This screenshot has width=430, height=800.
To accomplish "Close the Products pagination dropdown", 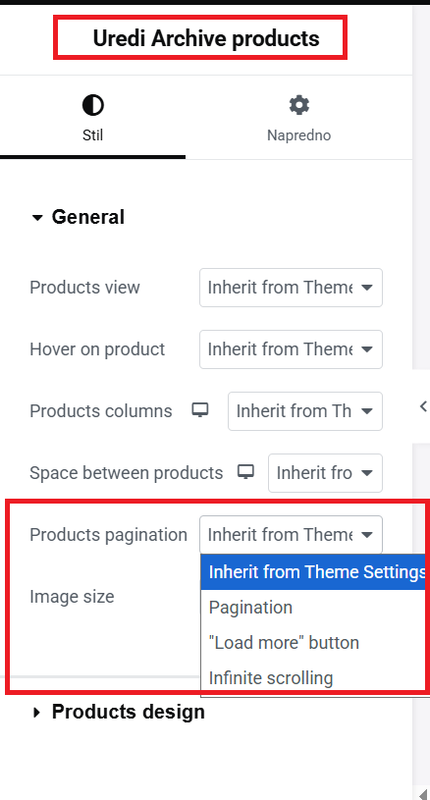I will 291,535.
